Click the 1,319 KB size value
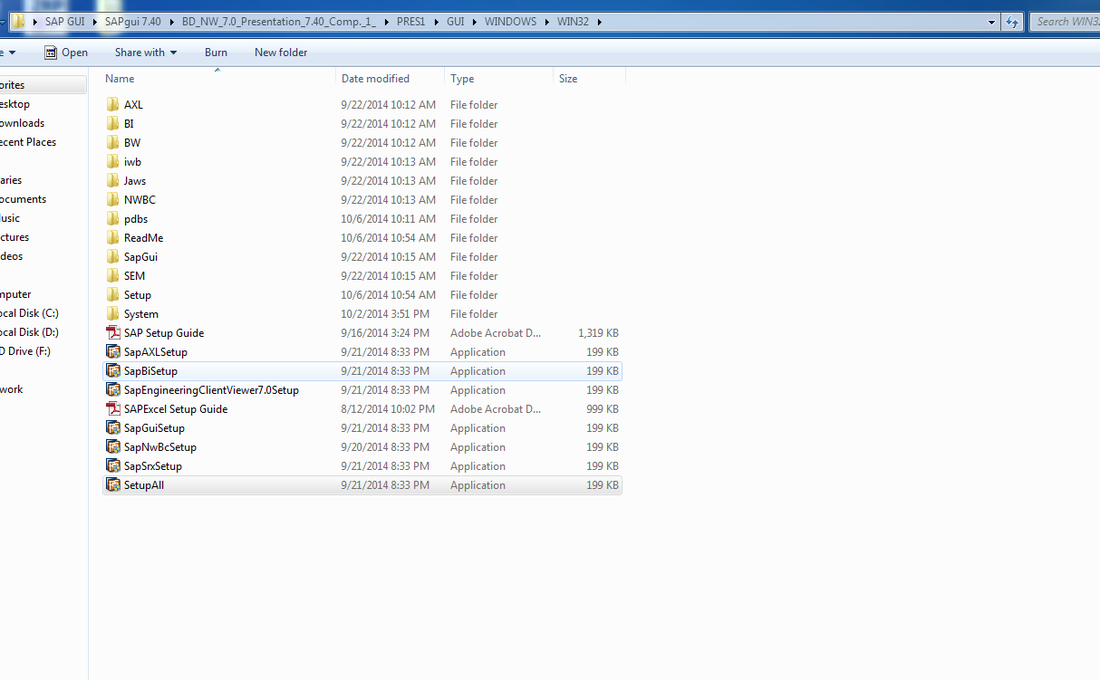 click(x=598, y=333)
